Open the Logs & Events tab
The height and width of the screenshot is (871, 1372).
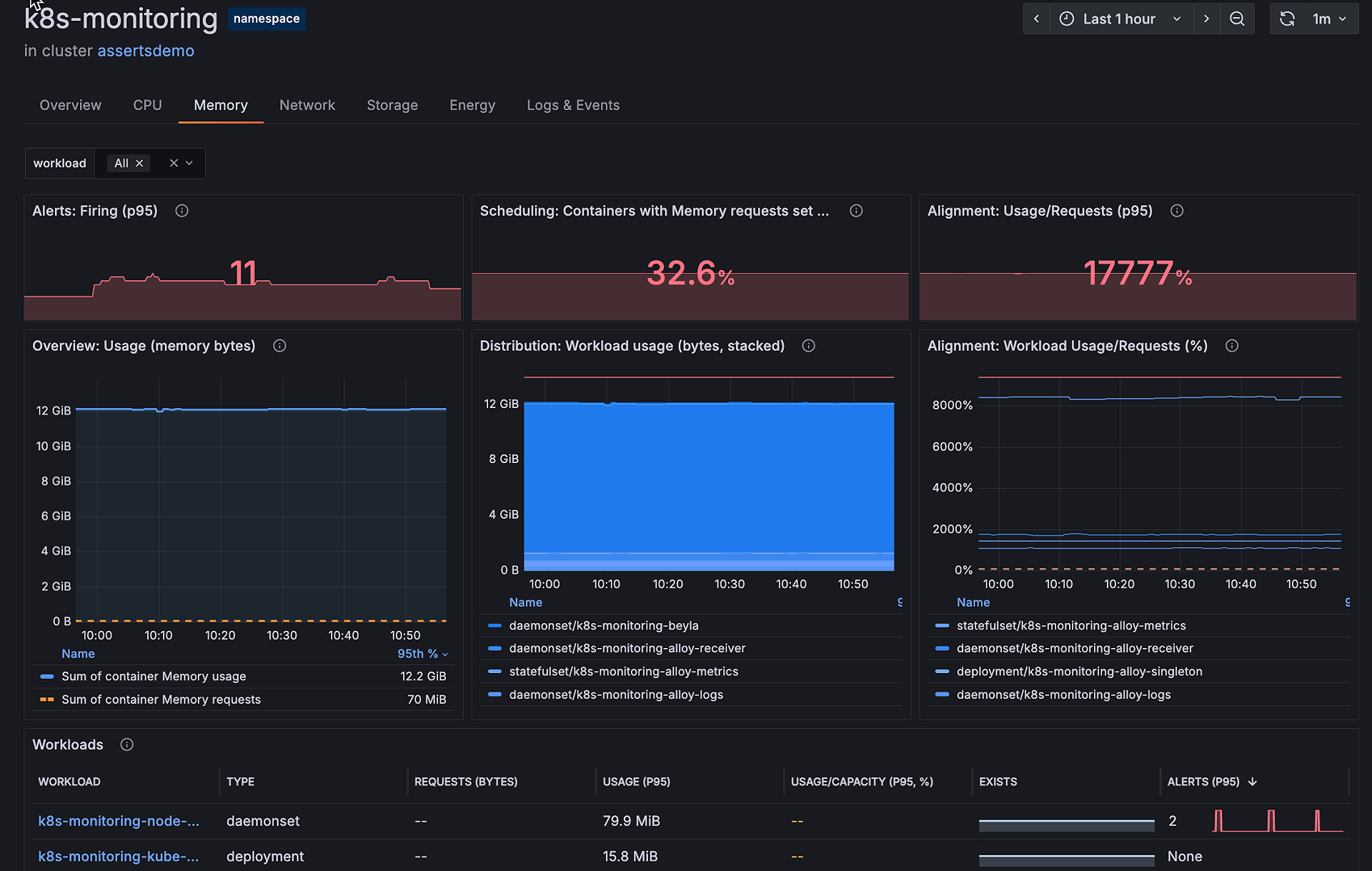click(573, 105)
